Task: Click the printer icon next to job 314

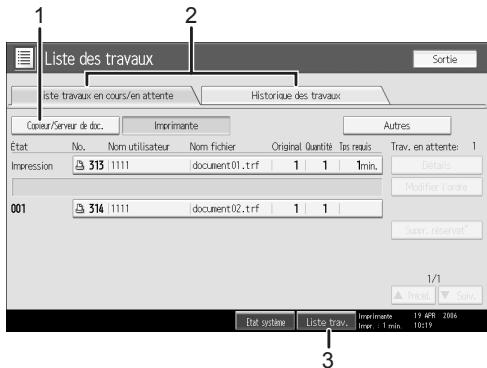Action: [x=80, y=209]
